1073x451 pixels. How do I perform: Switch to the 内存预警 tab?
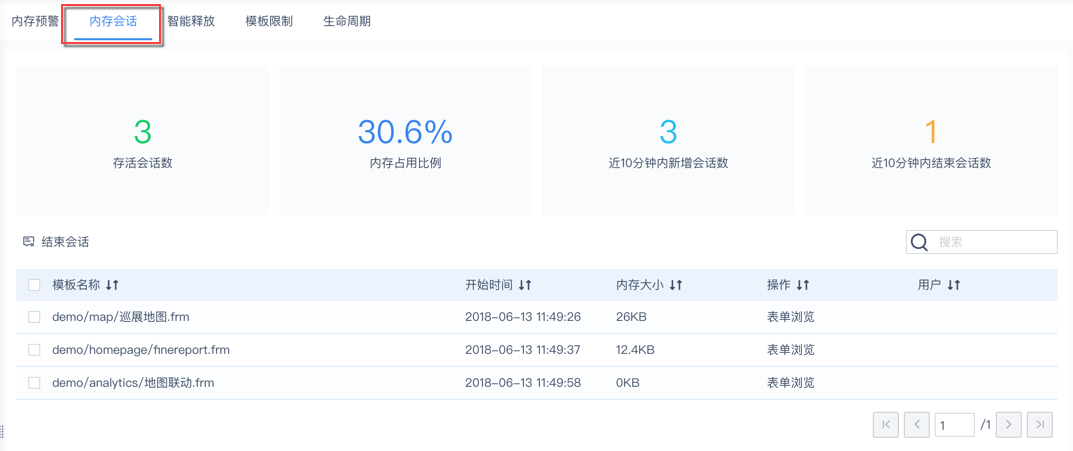click(35, 21)
